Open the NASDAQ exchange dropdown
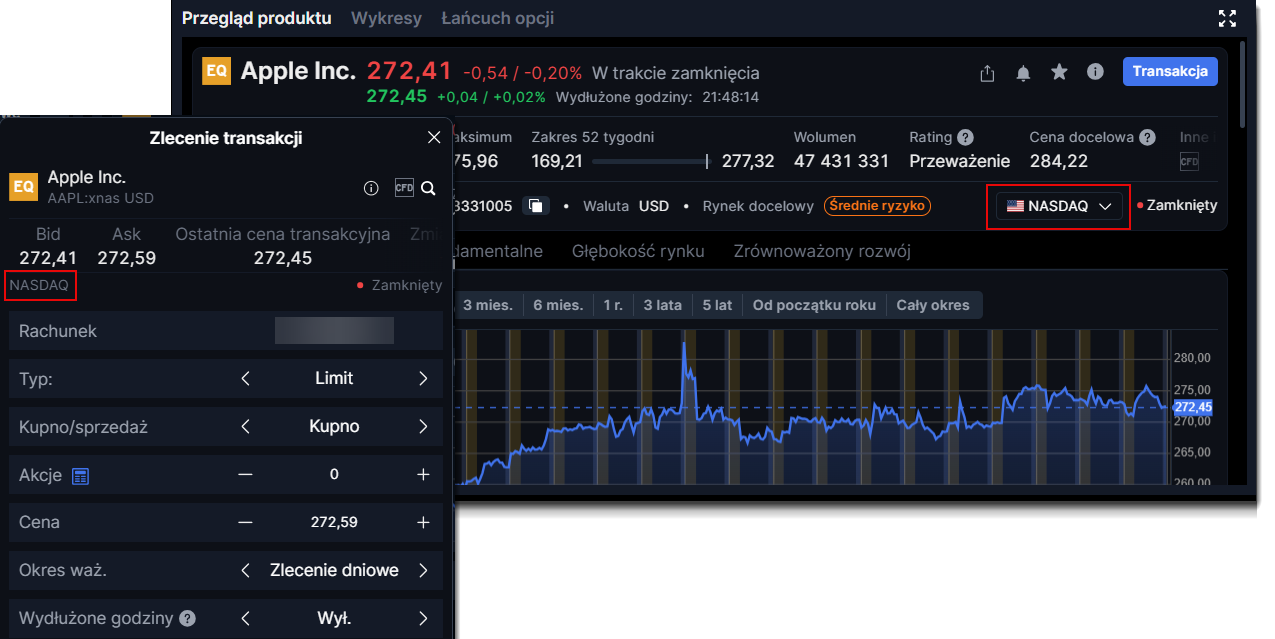This screenshot has height=639, width=1275. pyautogui.click(x=1058, y=206)
